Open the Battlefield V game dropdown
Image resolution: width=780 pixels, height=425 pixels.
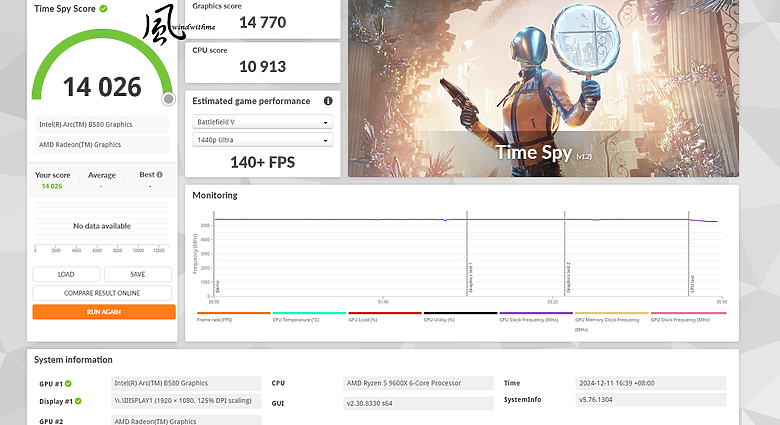click(x=262, y=122)
